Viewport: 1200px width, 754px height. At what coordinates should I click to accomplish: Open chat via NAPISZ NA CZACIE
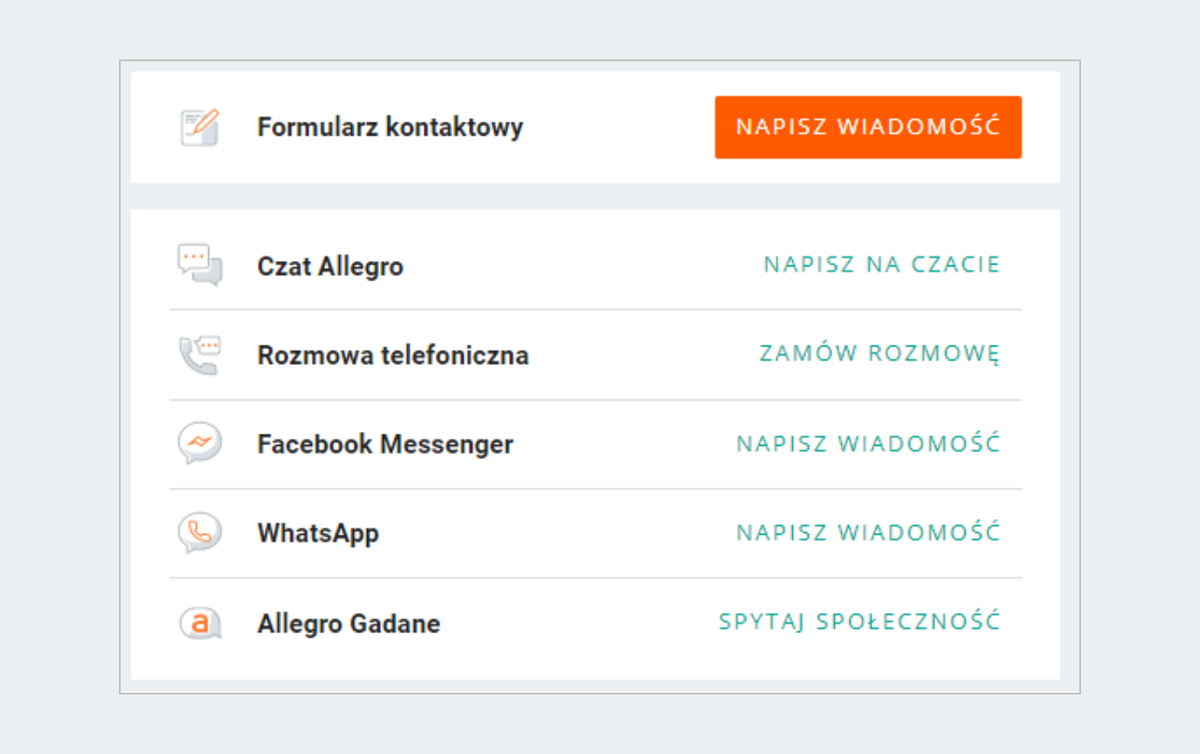pyautogui.click(x=881, y=265)
